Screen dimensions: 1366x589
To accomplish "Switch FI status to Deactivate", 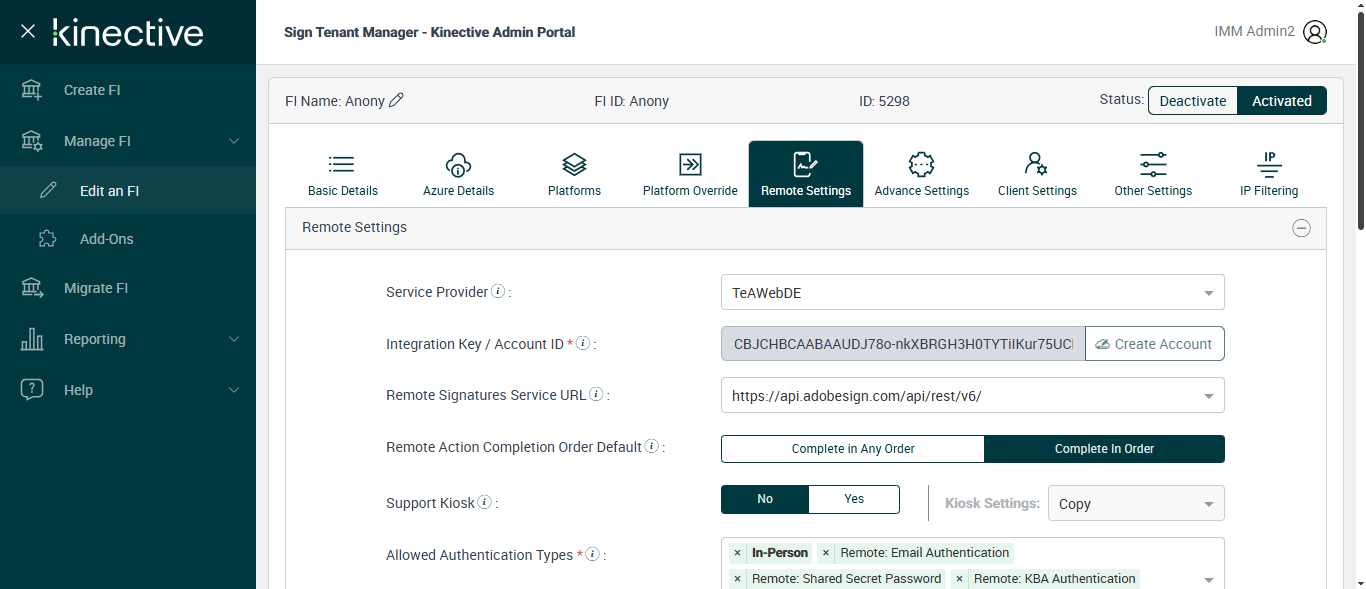I will tap(1192, 101).
